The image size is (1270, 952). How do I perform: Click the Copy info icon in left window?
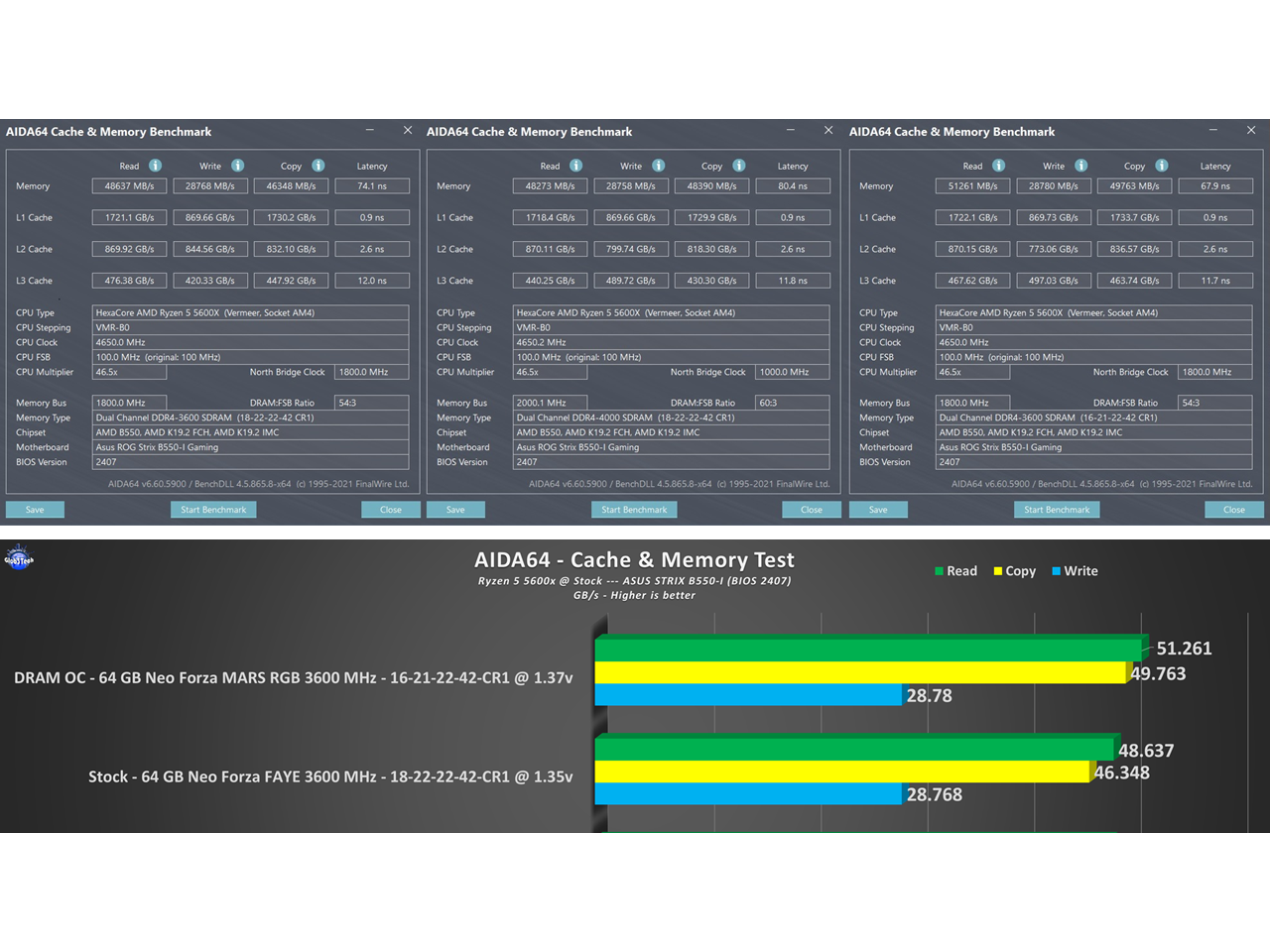point(318,166)
